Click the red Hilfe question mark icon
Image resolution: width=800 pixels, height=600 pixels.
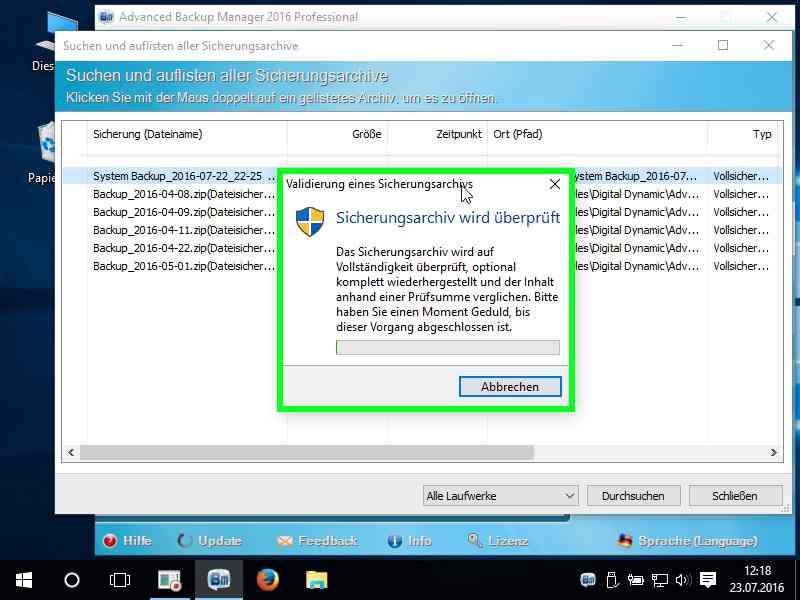pyautogui.click(x=110, y=541)
